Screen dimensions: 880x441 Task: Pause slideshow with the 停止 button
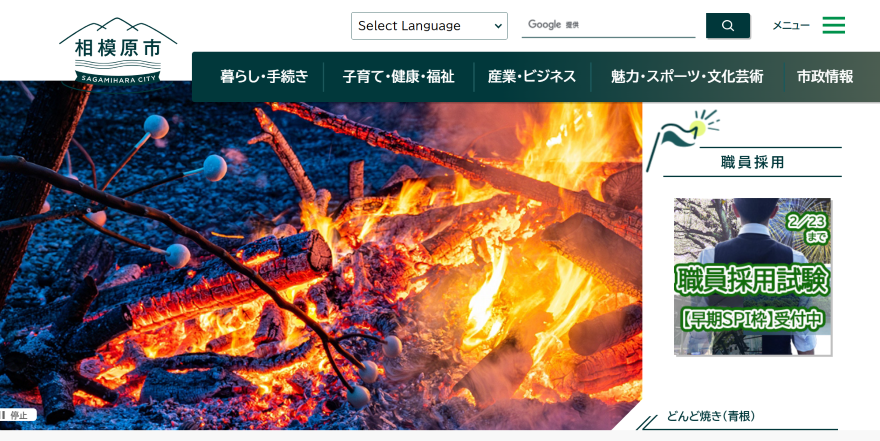18,415
